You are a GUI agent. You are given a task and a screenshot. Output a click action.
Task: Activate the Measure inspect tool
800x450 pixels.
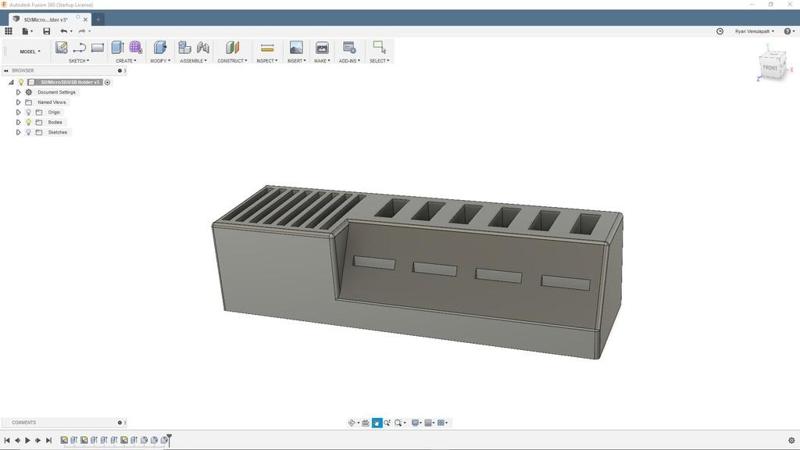click(267, 48)
